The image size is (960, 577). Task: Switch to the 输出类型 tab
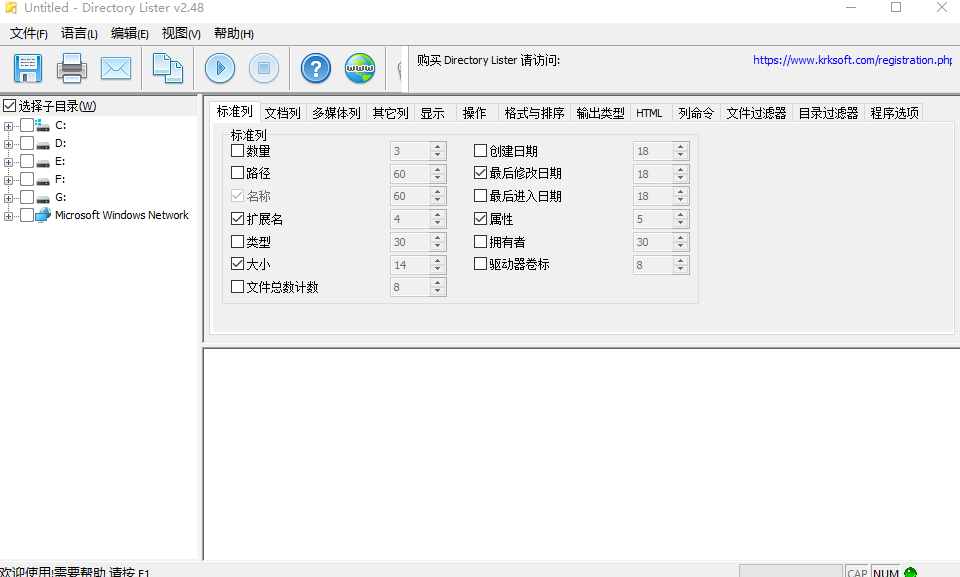600,113
